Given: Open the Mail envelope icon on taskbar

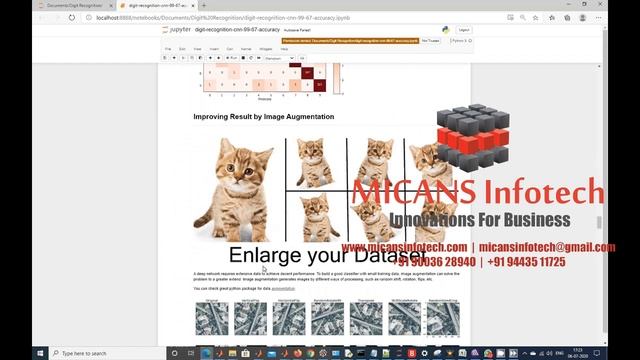Looking at the screenshot, I should click(271, 353).
